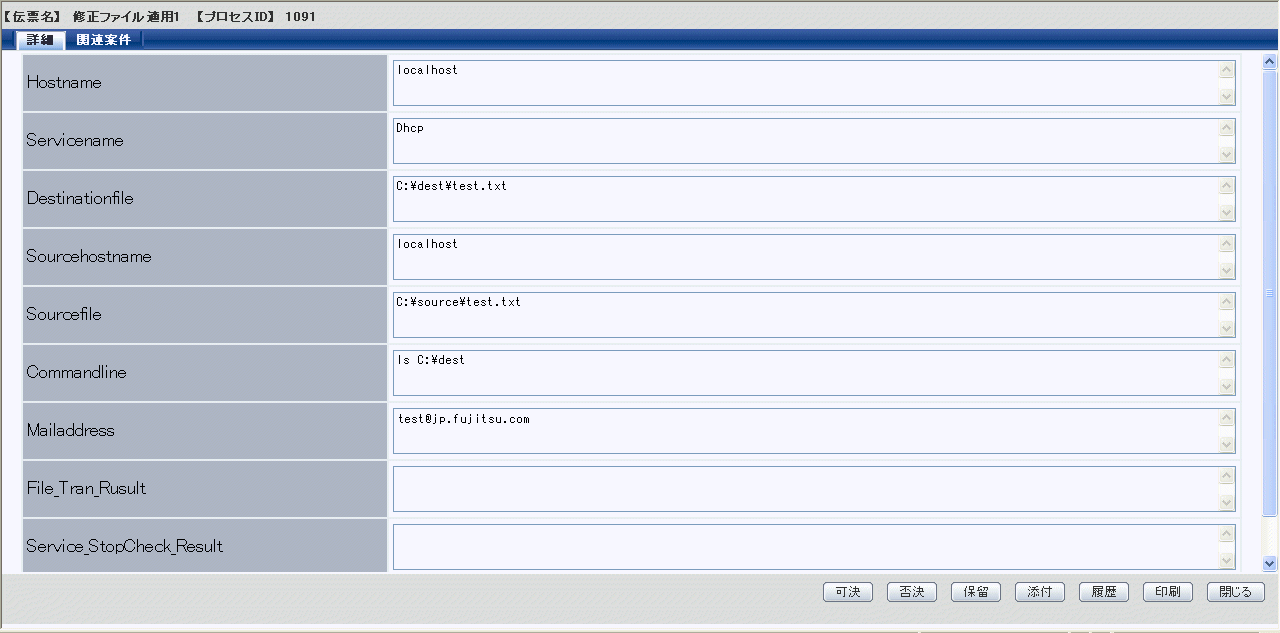Open the 履歴 history button

[1104, 592]
